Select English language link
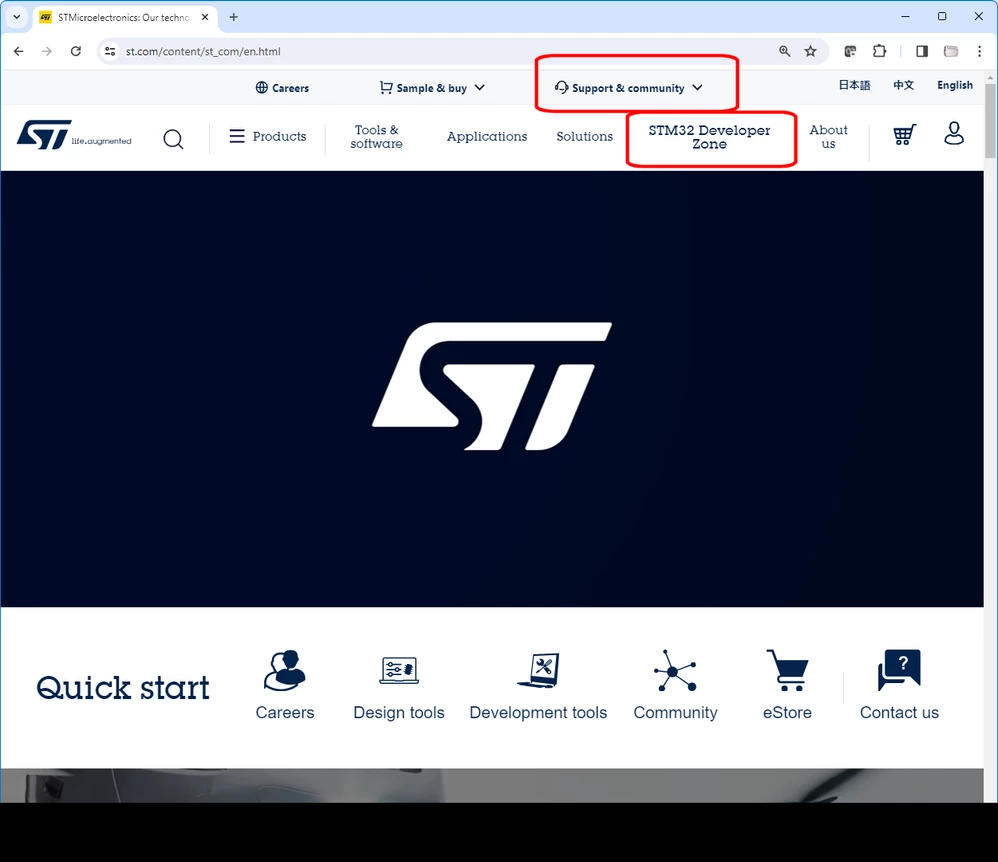This screenshot has width=998, height=862. click(955, 85)
